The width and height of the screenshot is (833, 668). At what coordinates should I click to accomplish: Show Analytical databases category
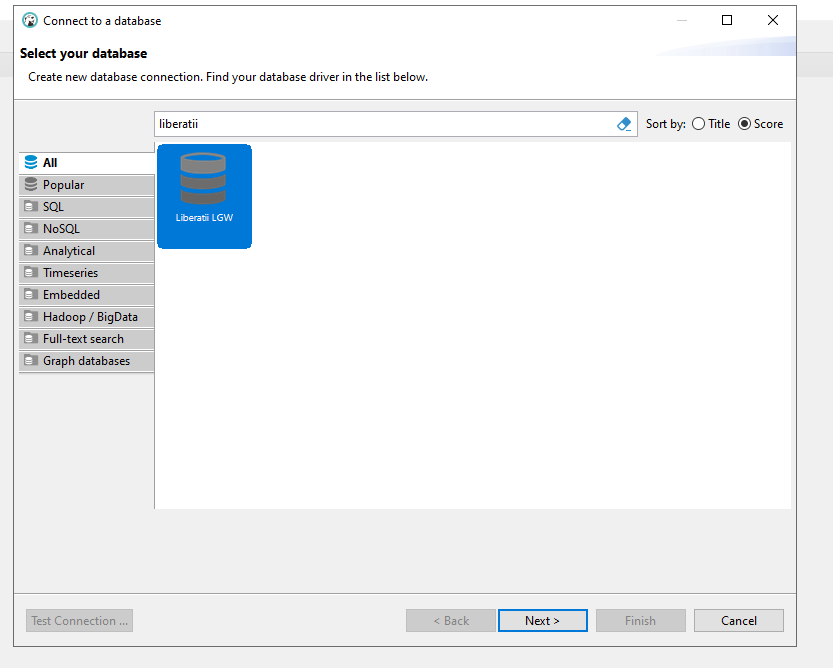click(x=87, y=251)
